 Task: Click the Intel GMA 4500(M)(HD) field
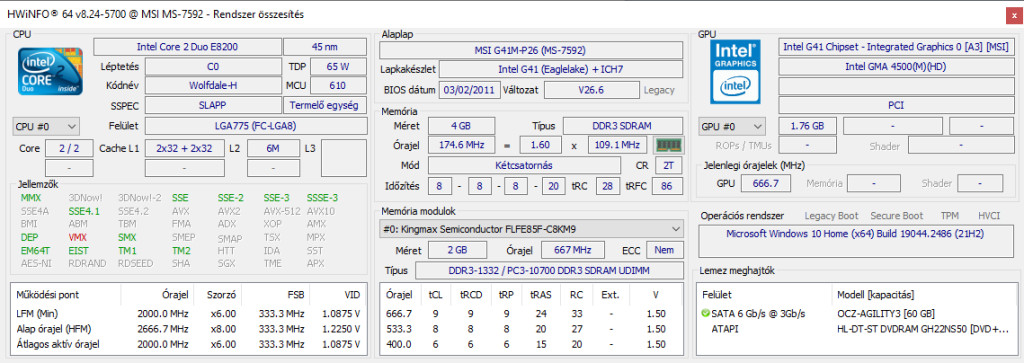click(895, 67)
